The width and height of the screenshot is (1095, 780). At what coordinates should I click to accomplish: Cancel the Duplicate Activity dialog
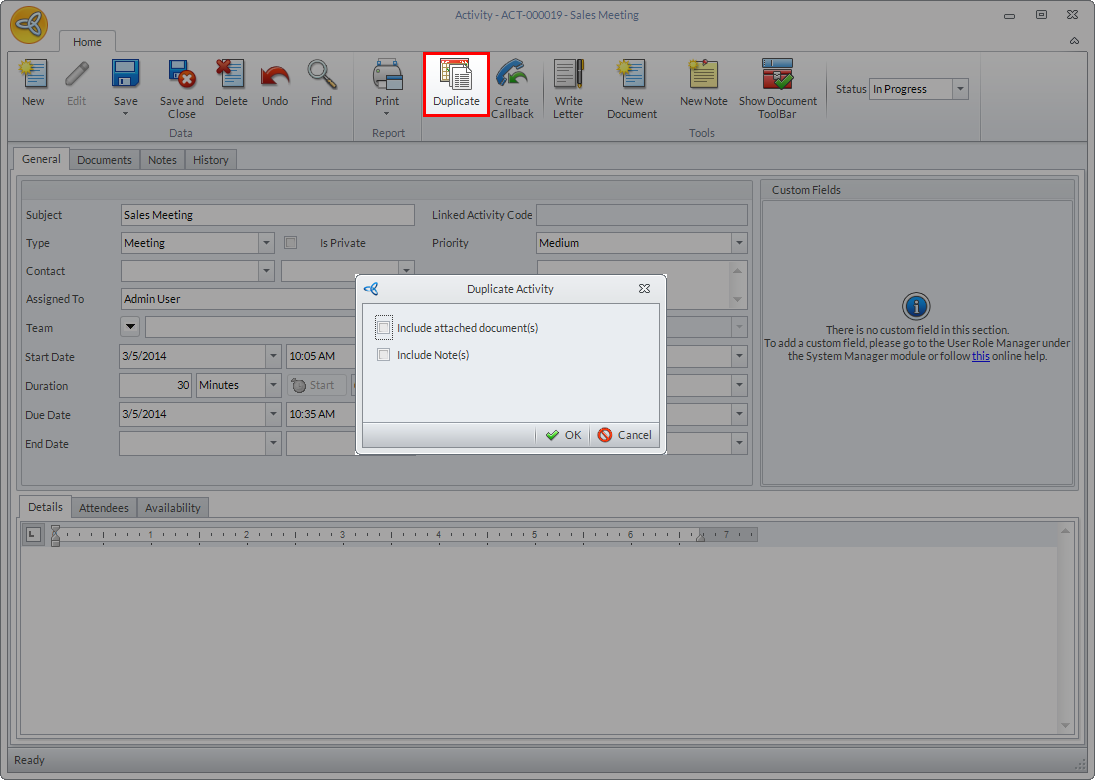(625, 435)
